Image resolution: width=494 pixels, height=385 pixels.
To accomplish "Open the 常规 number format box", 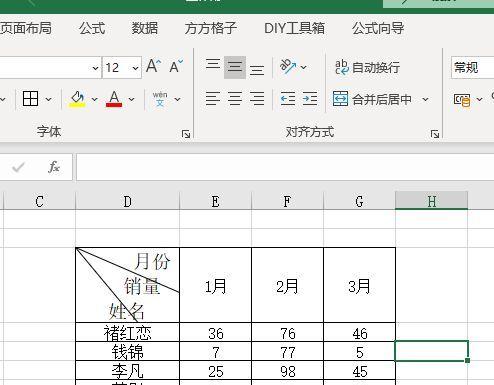I will coord(473,68).
